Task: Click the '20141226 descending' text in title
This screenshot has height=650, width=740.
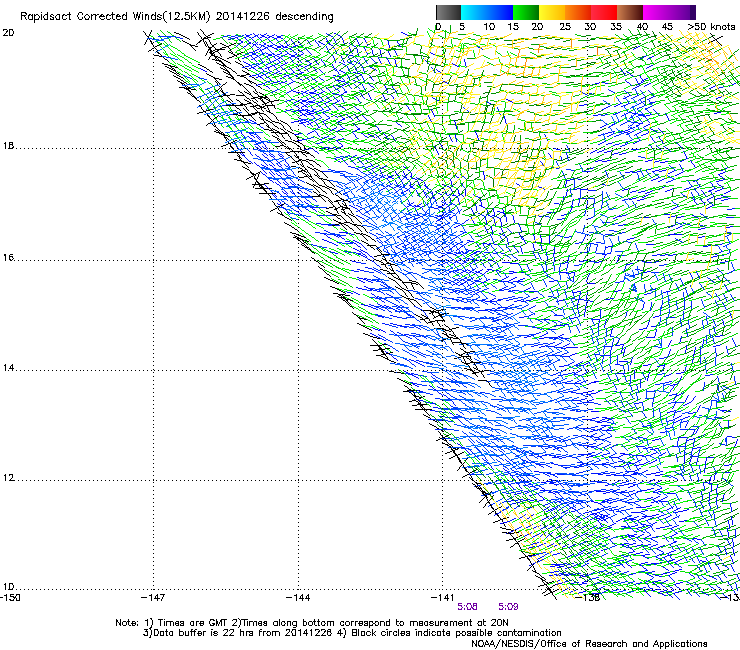Action: (x=275, y=17)
